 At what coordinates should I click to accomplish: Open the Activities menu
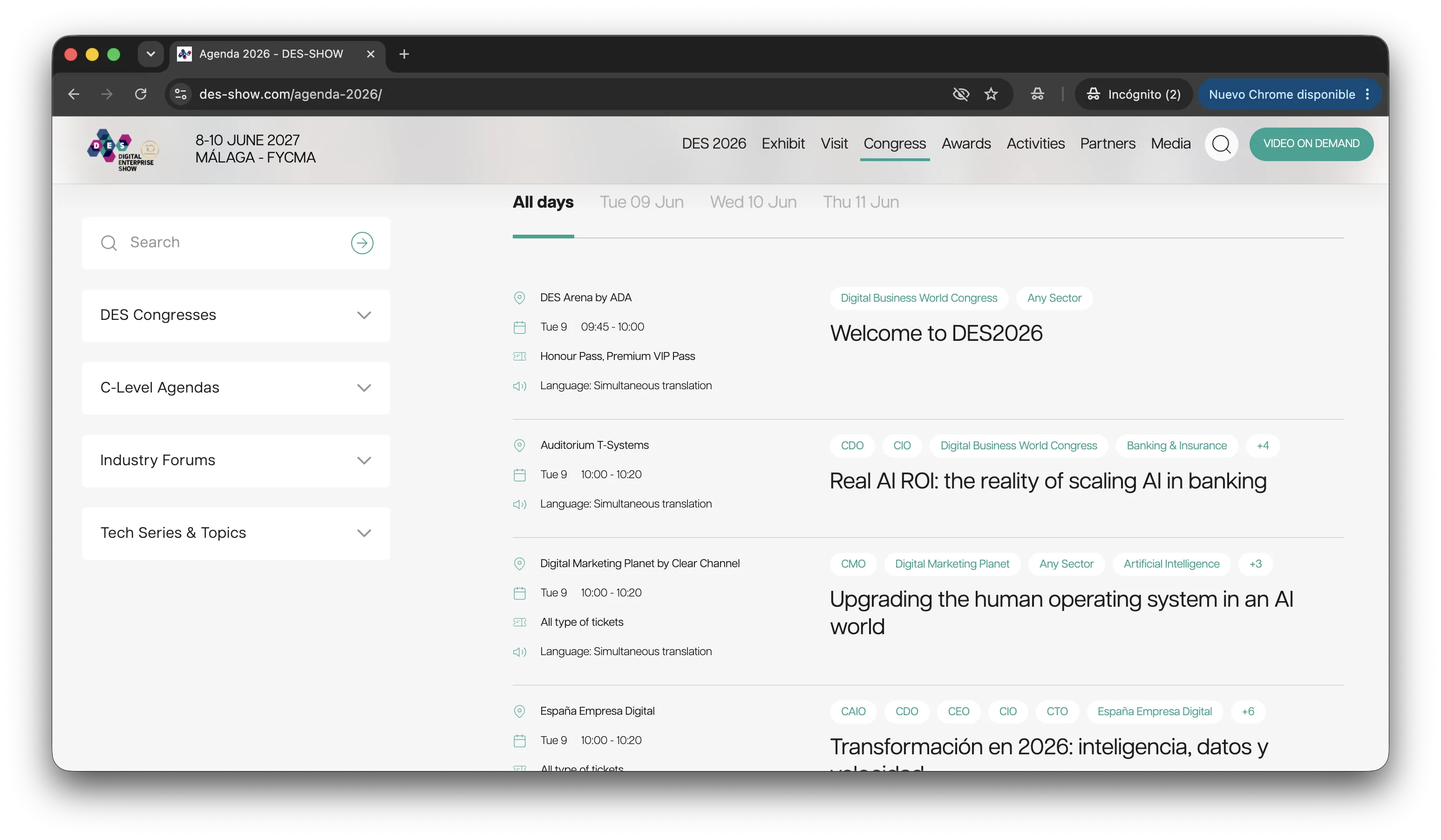tap(1036, 143)
